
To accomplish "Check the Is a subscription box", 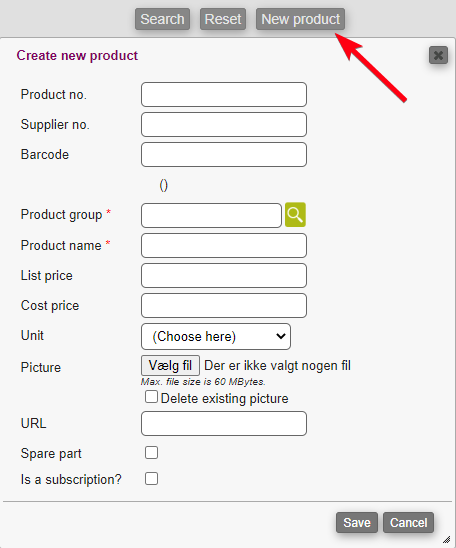I will pos(151,479).
